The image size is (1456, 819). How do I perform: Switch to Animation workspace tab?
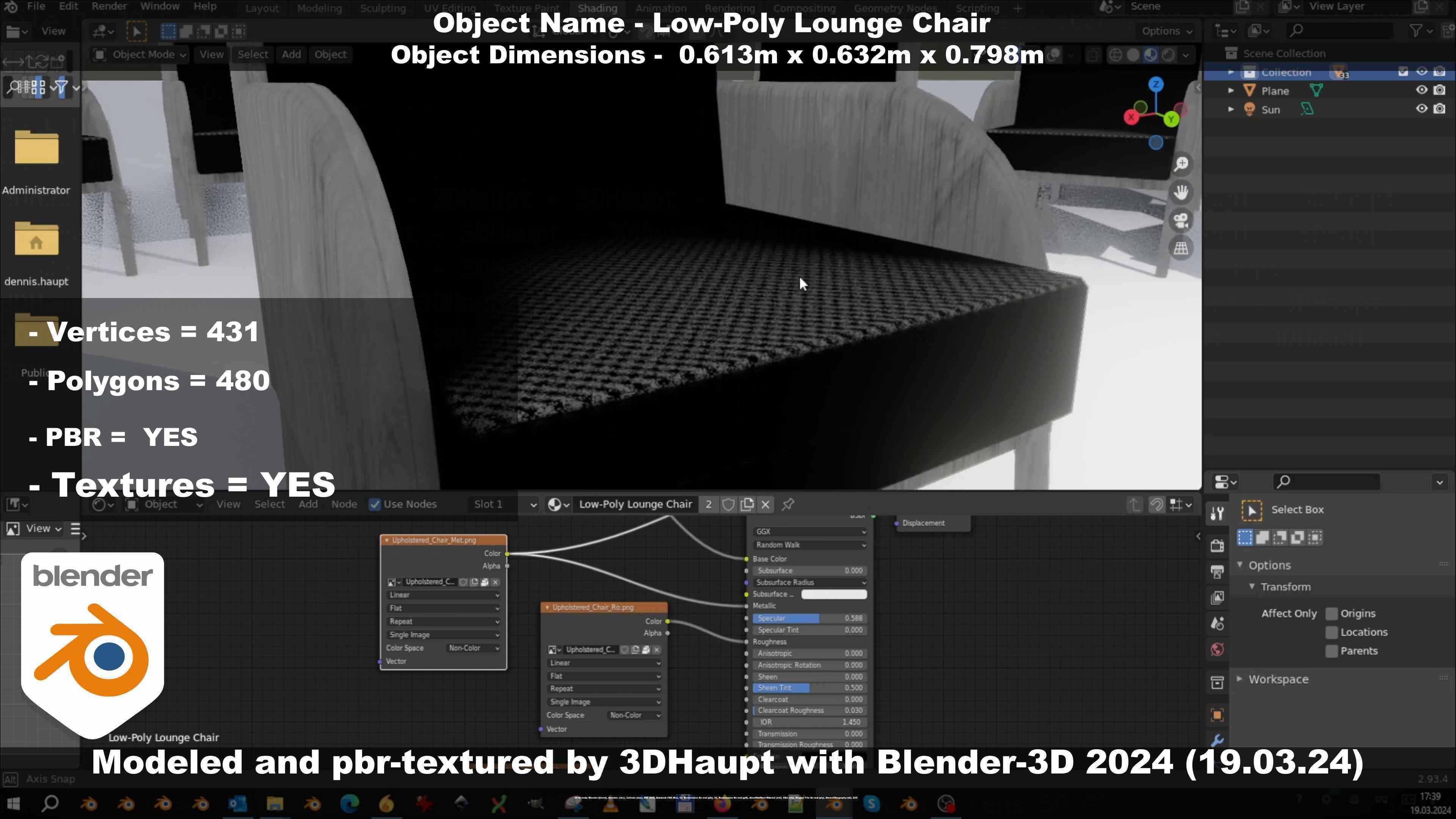[x=660, y=8]
